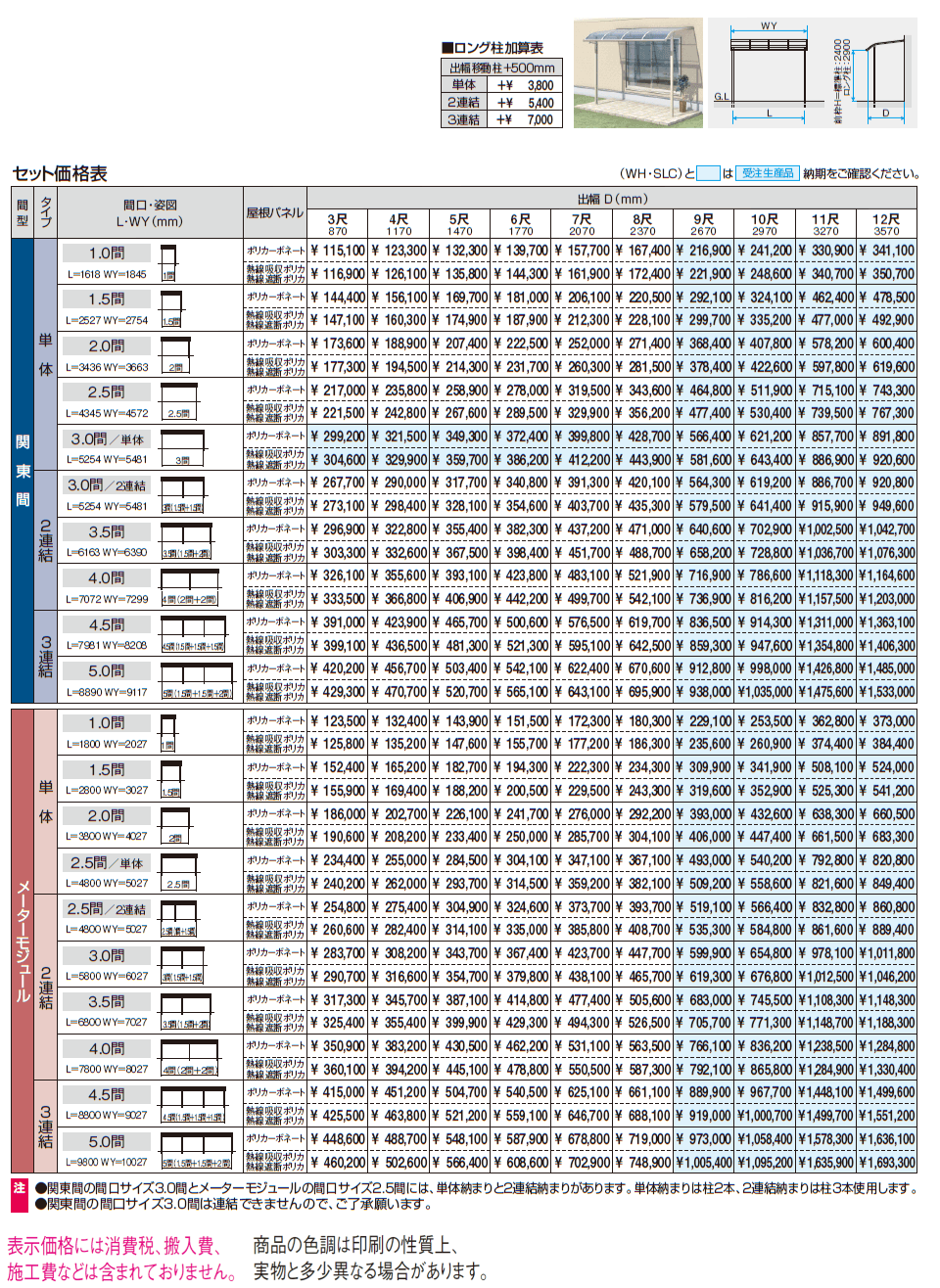The height and width of the screenshot is (1288, 940).
Task: Click the front elevation diagram labeled WY
Action: 771,74
